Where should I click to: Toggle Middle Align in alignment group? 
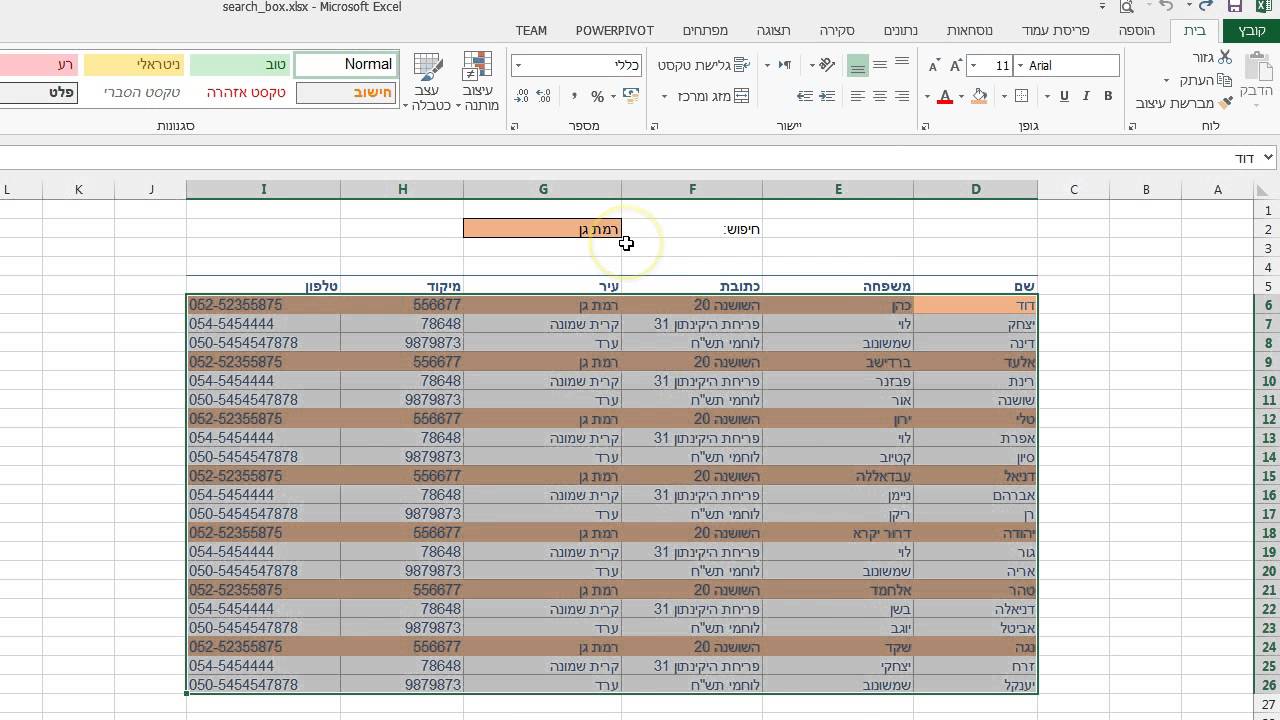pyautogui.click(x=880, y=64)
